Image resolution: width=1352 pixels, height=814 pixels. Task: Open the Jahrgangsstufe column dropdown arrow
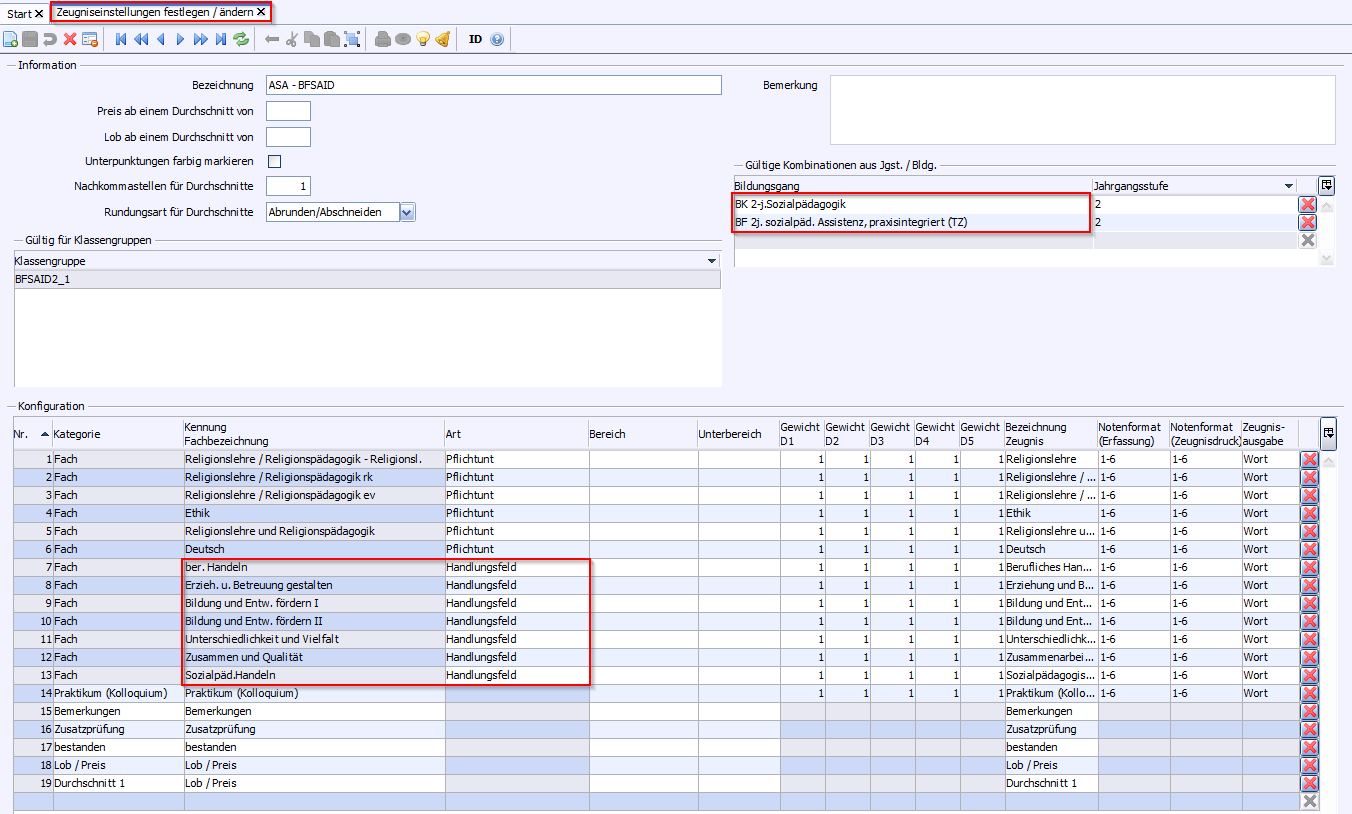click(x=1289, y=186)
